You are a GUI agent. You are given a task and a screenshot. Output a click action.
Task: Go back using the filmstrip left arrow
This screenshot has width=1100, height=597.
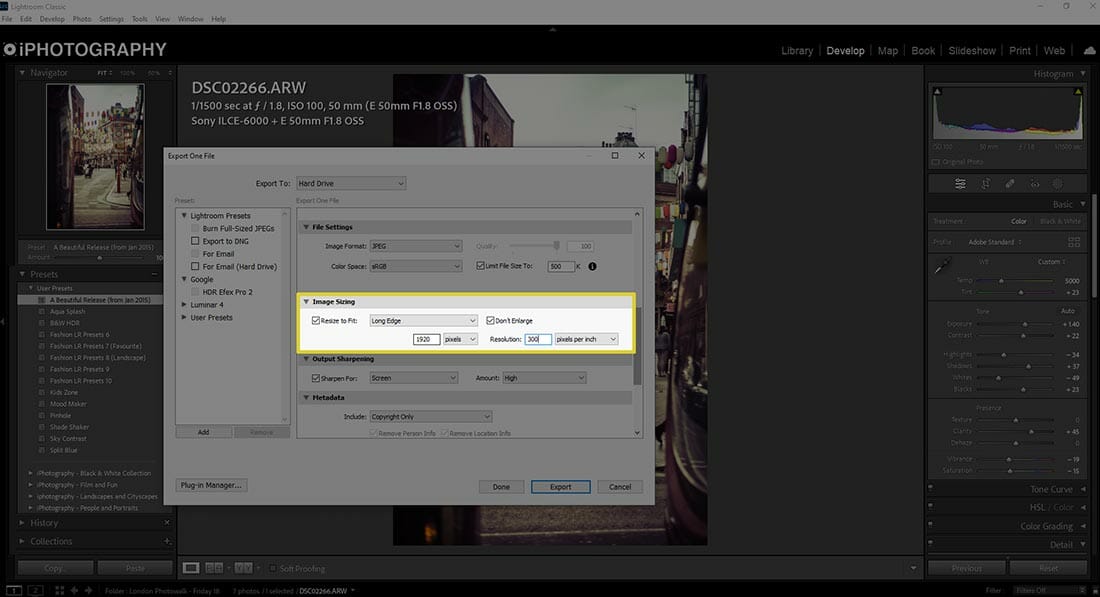pos(74,591)
